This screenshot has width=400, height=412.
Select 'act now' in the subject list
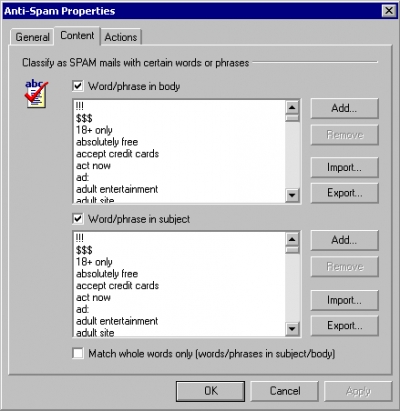pos(93,297)
